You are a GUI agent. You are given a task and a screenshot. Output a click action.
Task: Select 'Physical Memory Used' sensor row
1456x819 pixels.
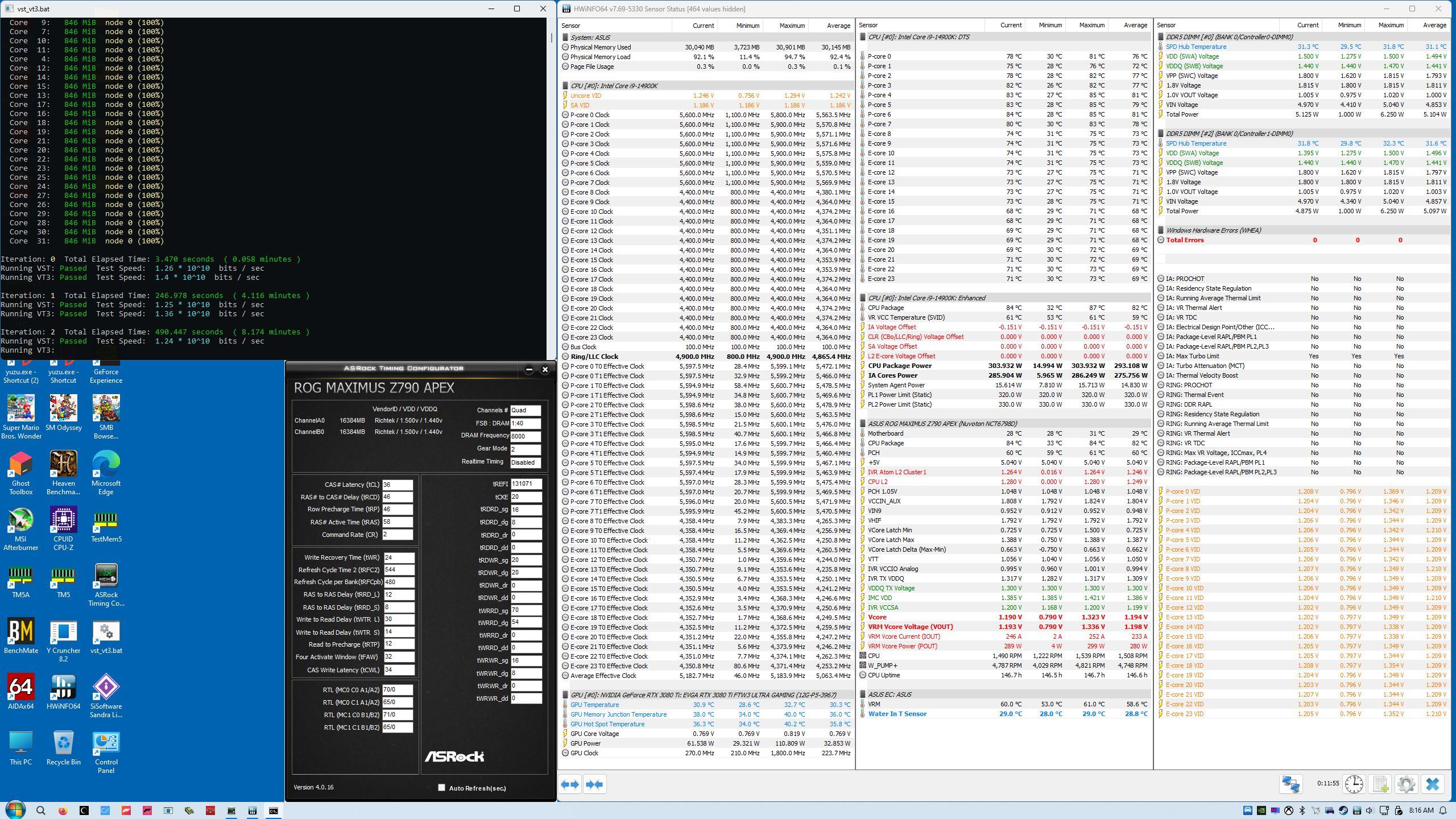(706, 47)
